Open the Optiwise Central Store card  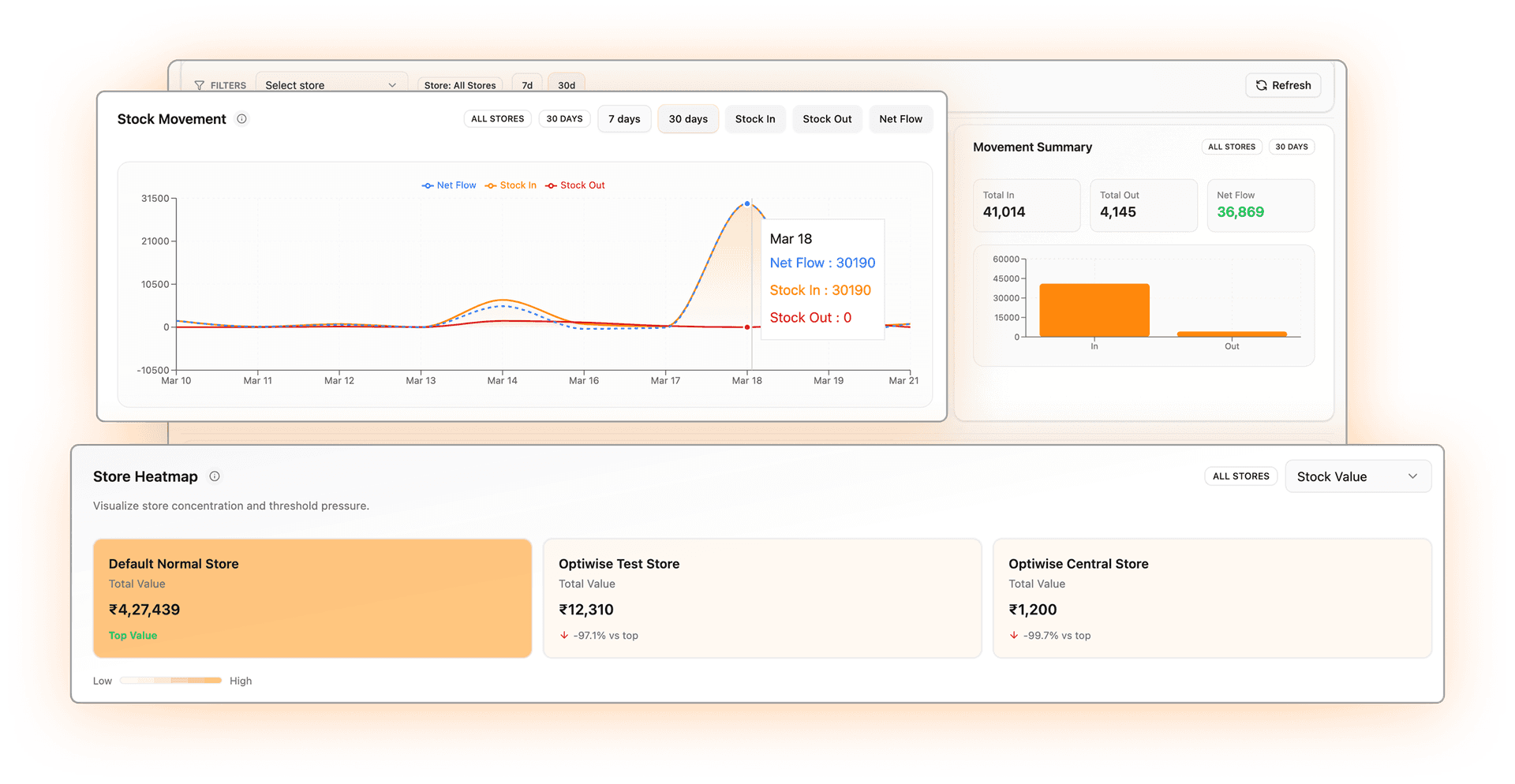tap(1212, 599)
